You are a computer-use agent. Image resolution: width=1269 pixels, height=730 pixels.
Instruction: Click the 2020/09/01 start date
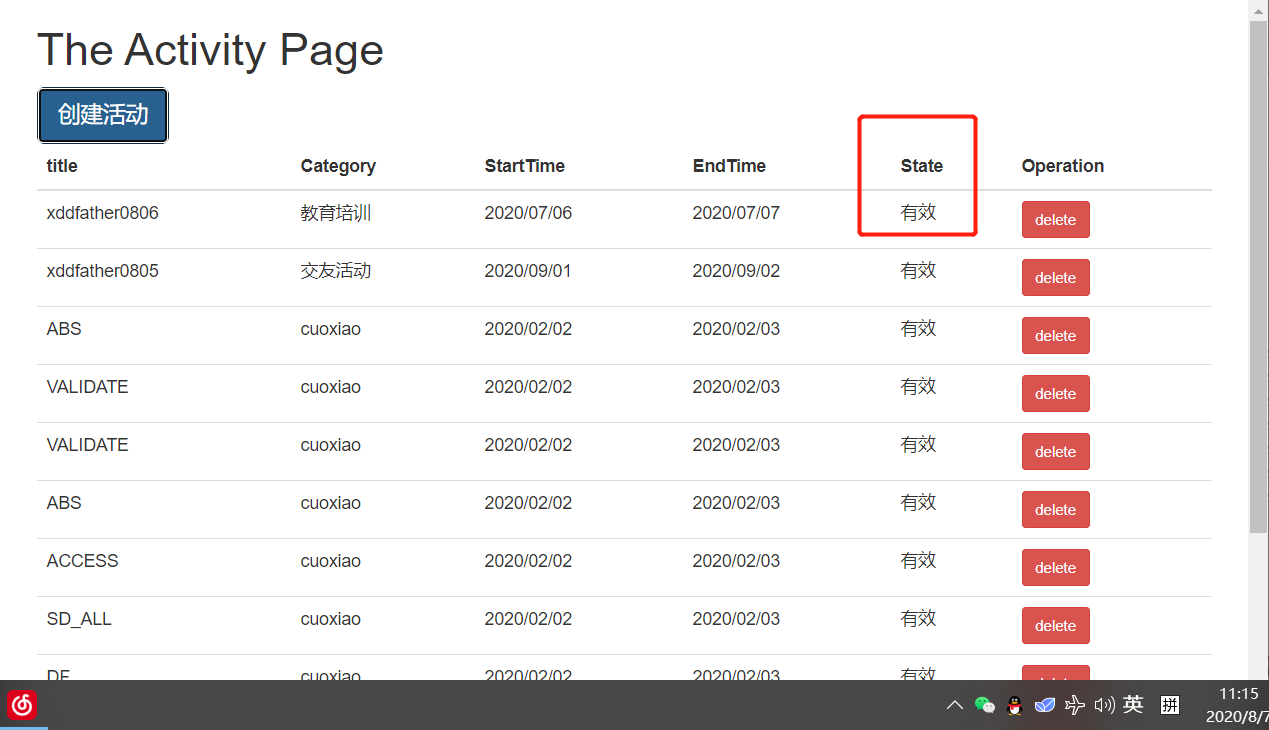pos(528,271)
